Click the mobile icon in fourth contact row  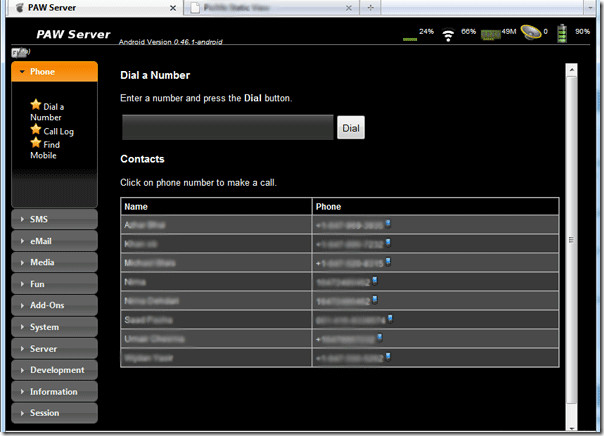tap(374, 280)
